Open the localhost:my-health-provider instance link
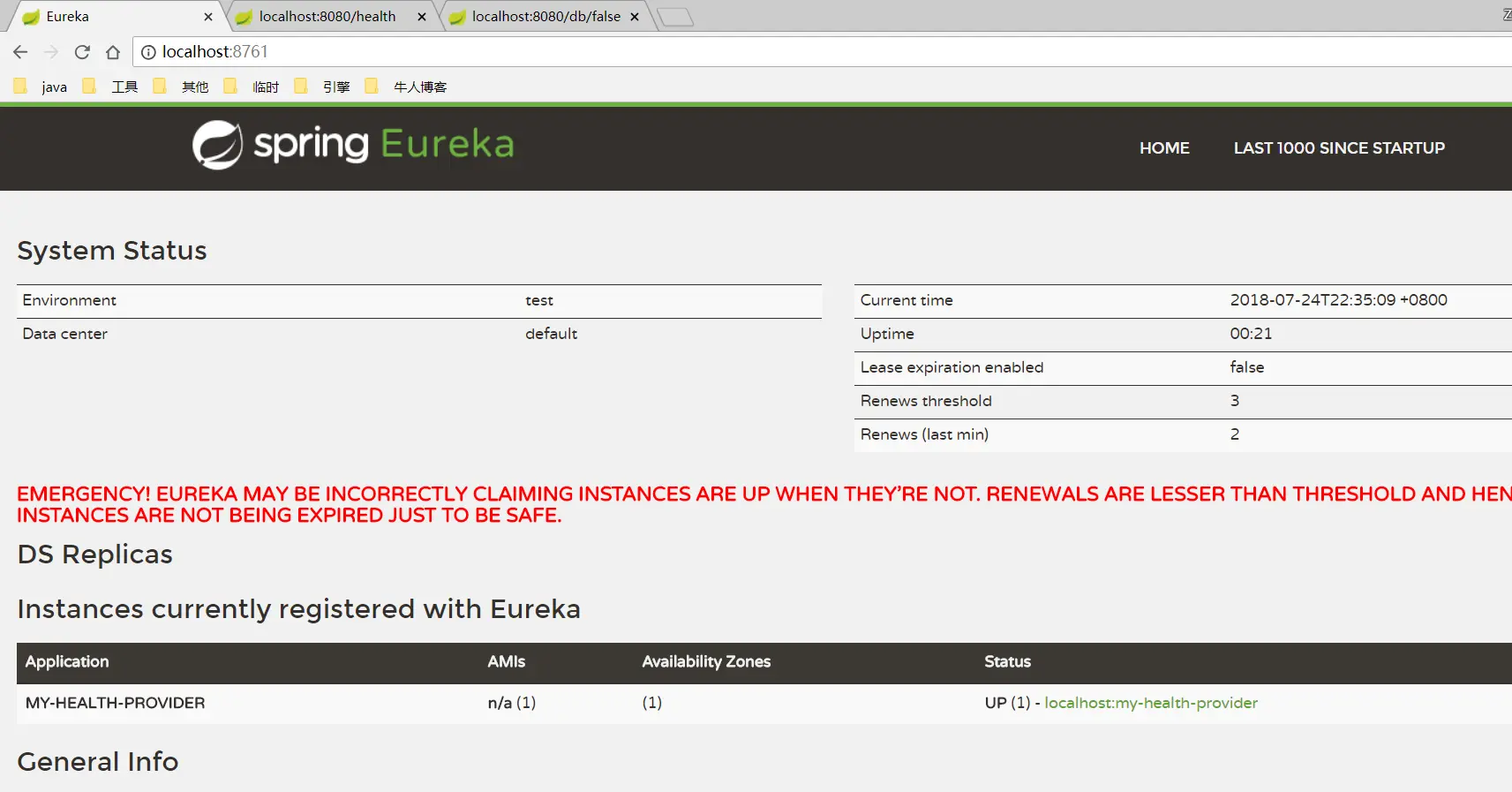 pos(1151,703)
